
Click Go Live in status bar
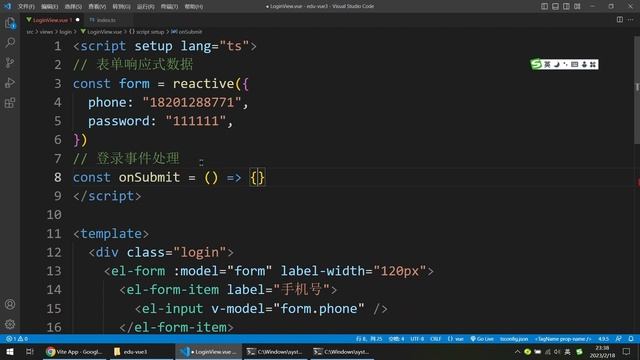point(482,339)
